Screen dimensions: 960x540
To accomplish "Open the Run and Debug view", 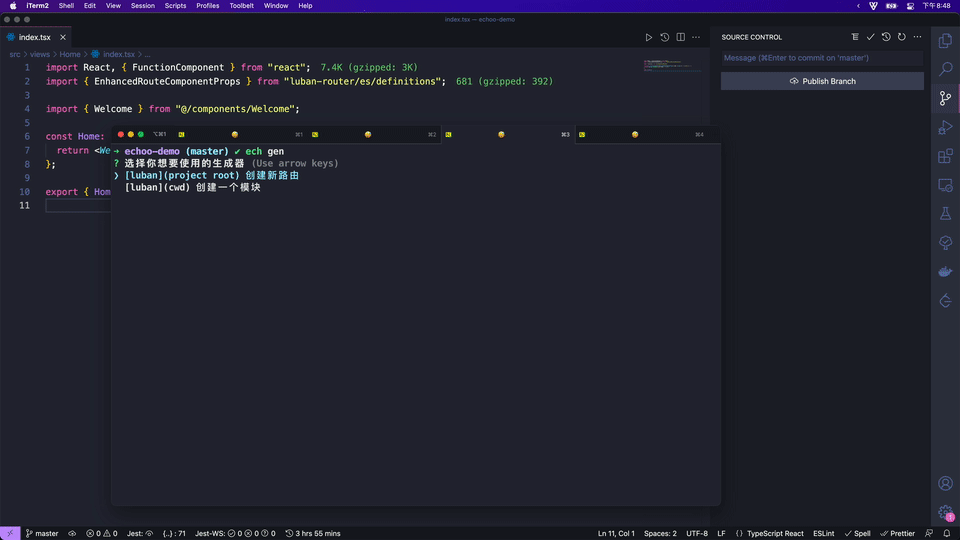I will [x=945, y=127].
